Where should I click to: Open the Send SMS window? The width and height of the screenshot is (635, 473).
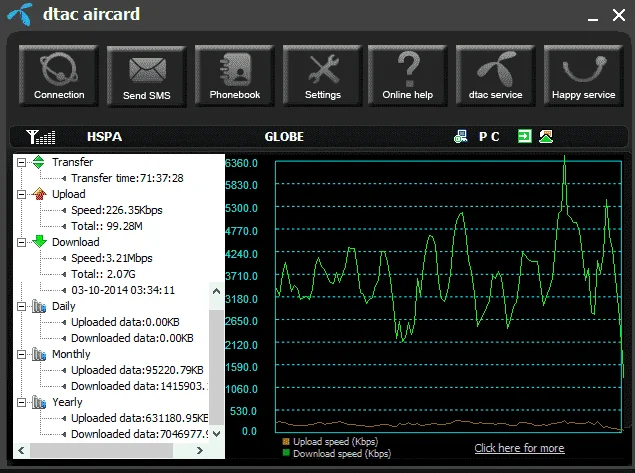(x=147, y=76)
